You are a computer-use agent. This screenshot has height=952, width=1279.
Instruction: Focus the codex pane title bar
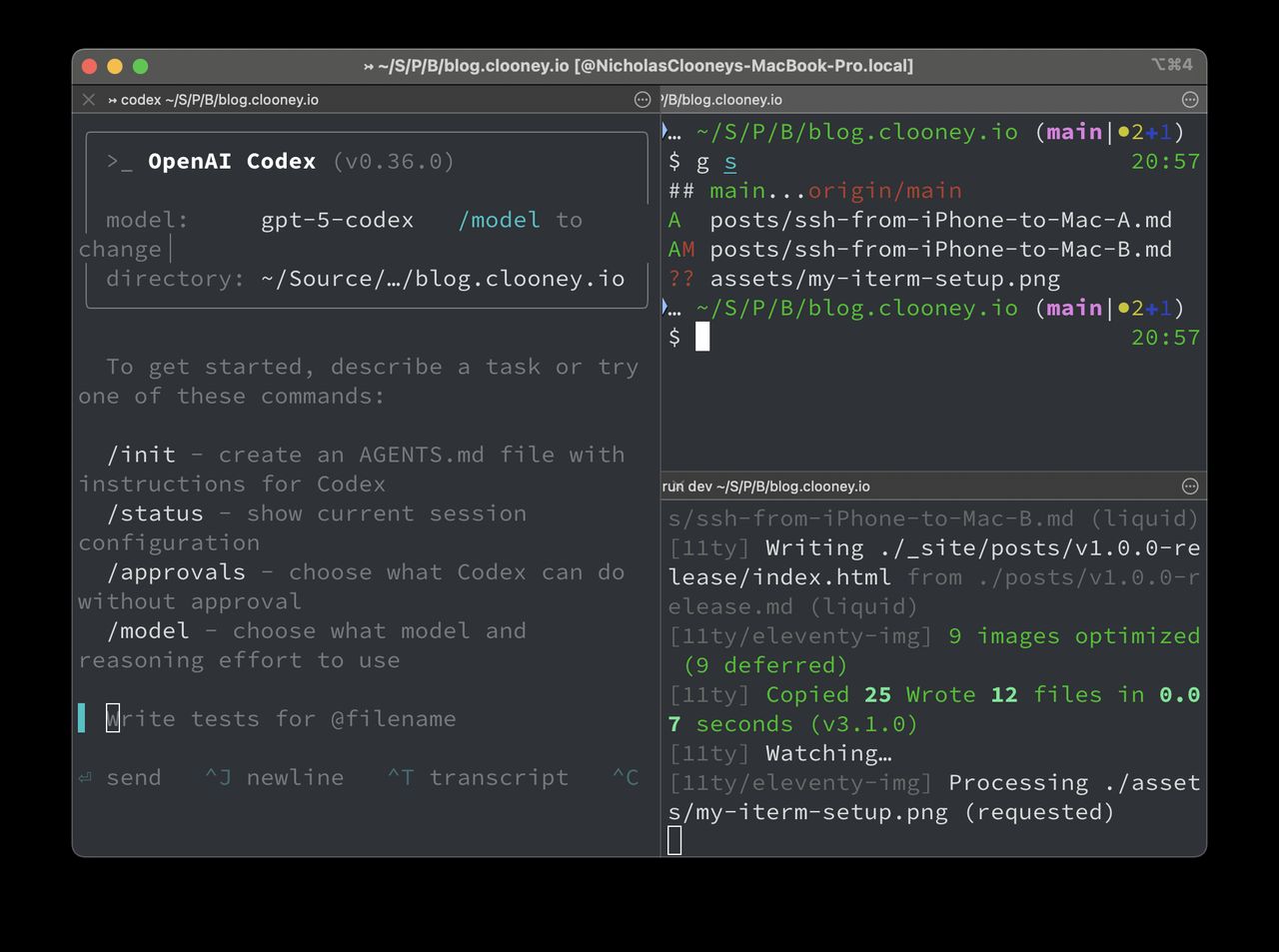[x=366, y=100]
